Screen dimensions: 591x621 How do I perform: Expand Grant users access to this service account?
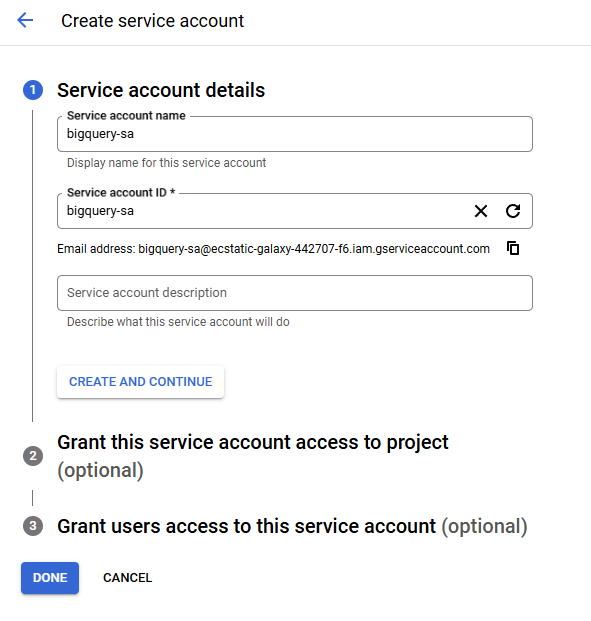tap(292, 526)
